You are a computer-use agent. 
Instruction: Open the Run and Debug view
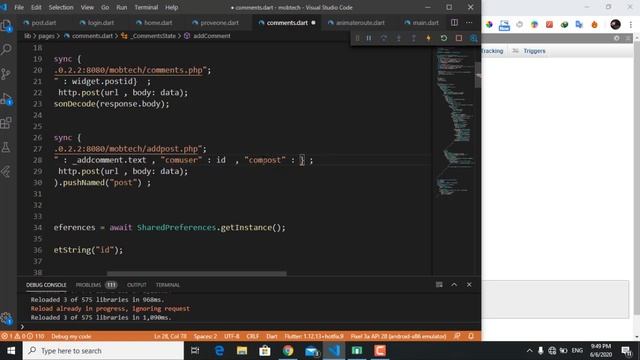point(7,99)
